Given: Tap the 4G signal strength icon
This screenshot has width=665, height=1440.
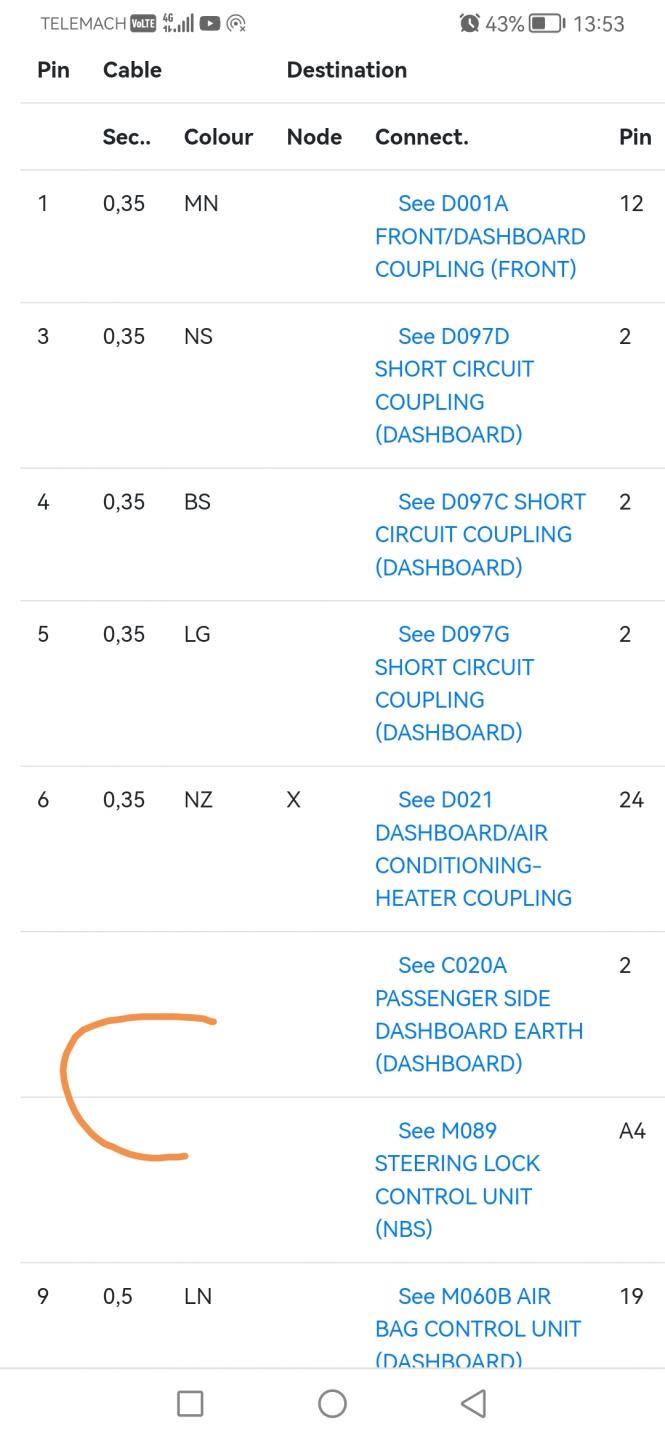Looking at the screenshot, I should 178,23.
